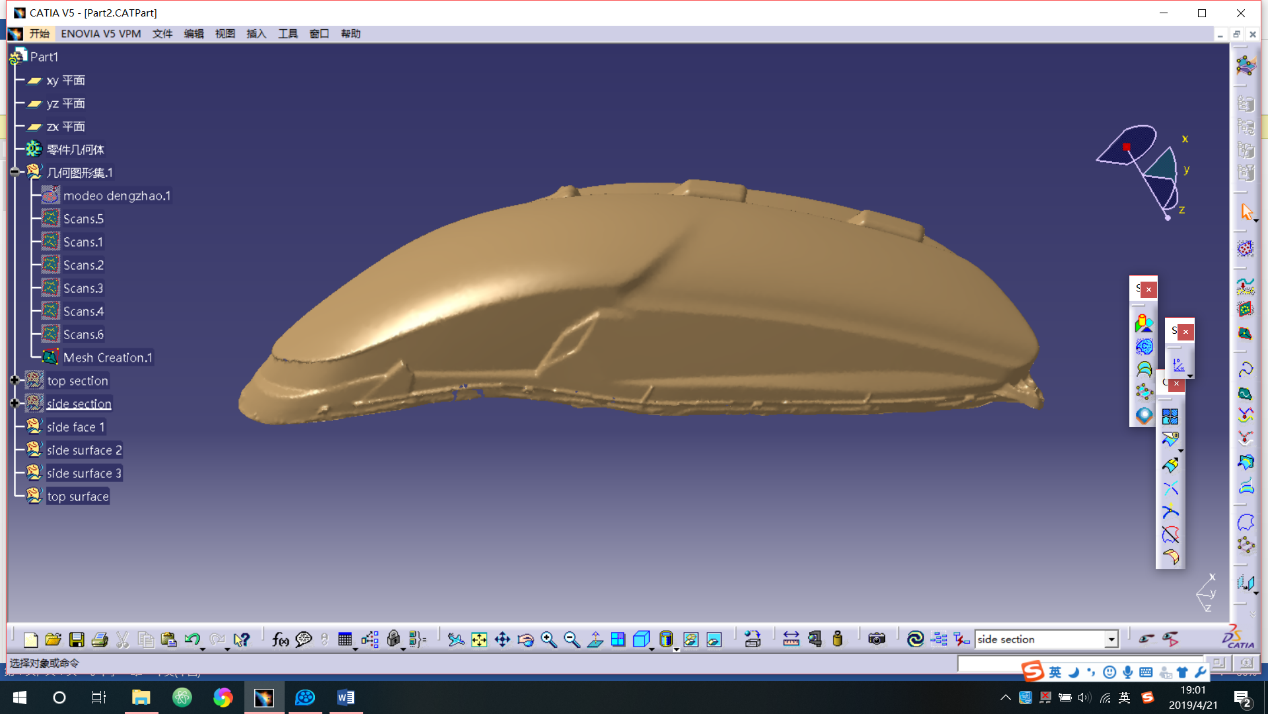Click the Undo arrow icon
The width and height of the screenshot is (1268, 714).
point(192,640)
